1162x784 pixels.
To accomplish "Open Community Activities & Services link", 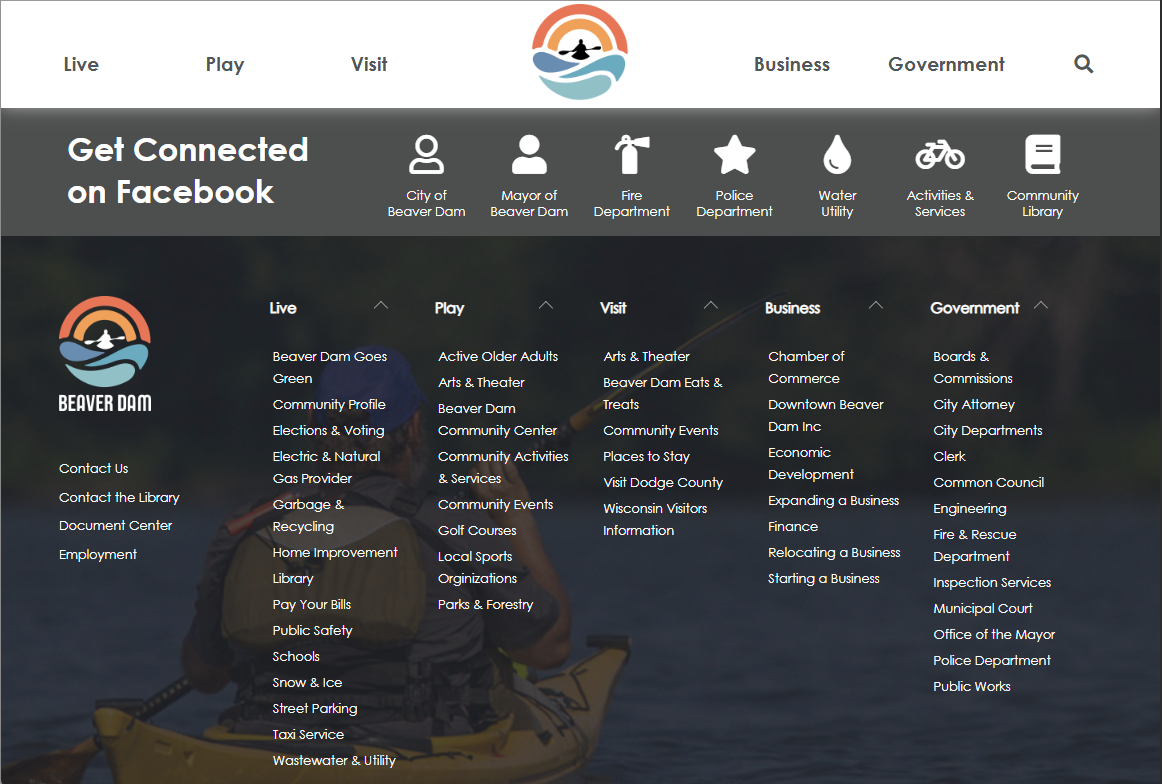I will tap(503, 468).
